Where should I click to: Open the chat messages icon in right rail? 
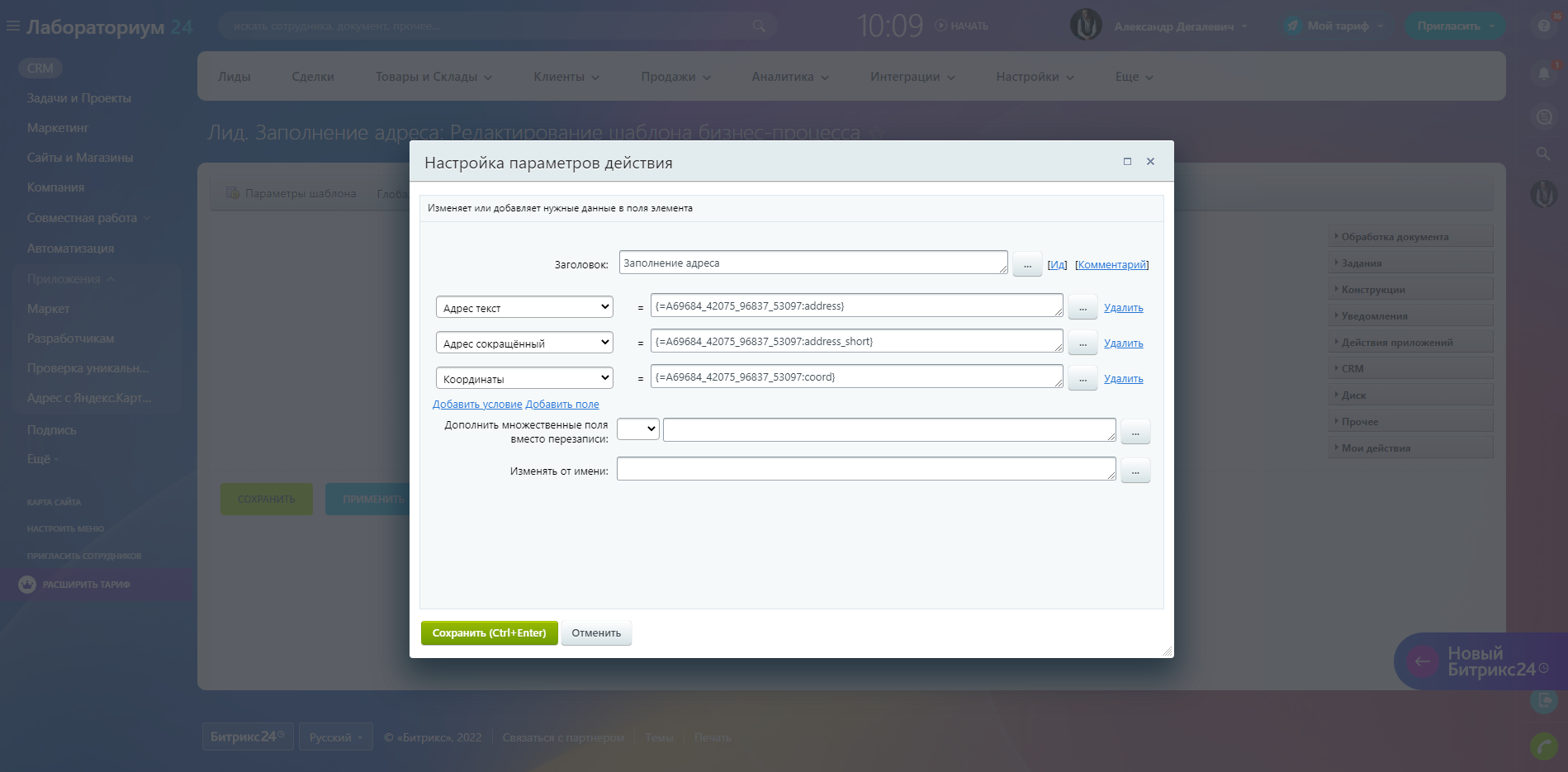click(1544, 117)
